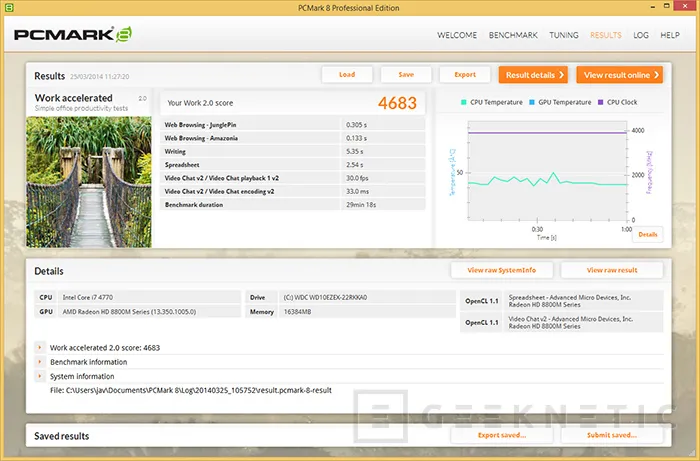Expand System information row
The height and width of the screenshot is (461, 700).
point(40,376)
